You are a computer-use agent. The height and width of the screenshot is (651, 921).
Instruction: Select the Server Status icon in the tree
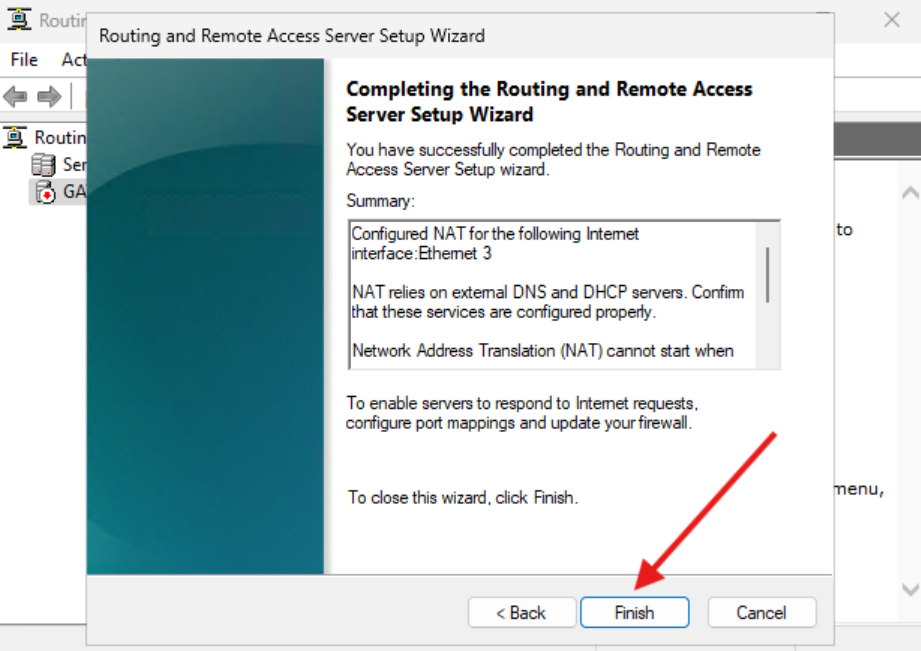(44, 164)
